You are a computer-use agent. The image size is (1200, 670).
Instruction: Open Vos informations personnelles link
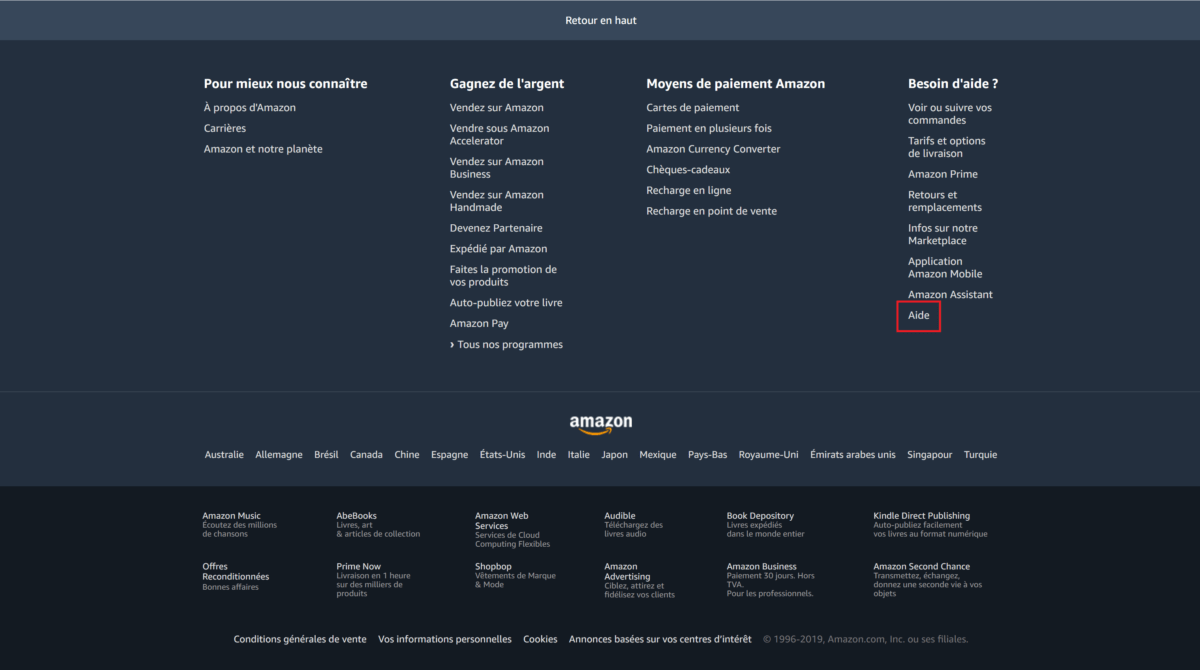point(445,639)
